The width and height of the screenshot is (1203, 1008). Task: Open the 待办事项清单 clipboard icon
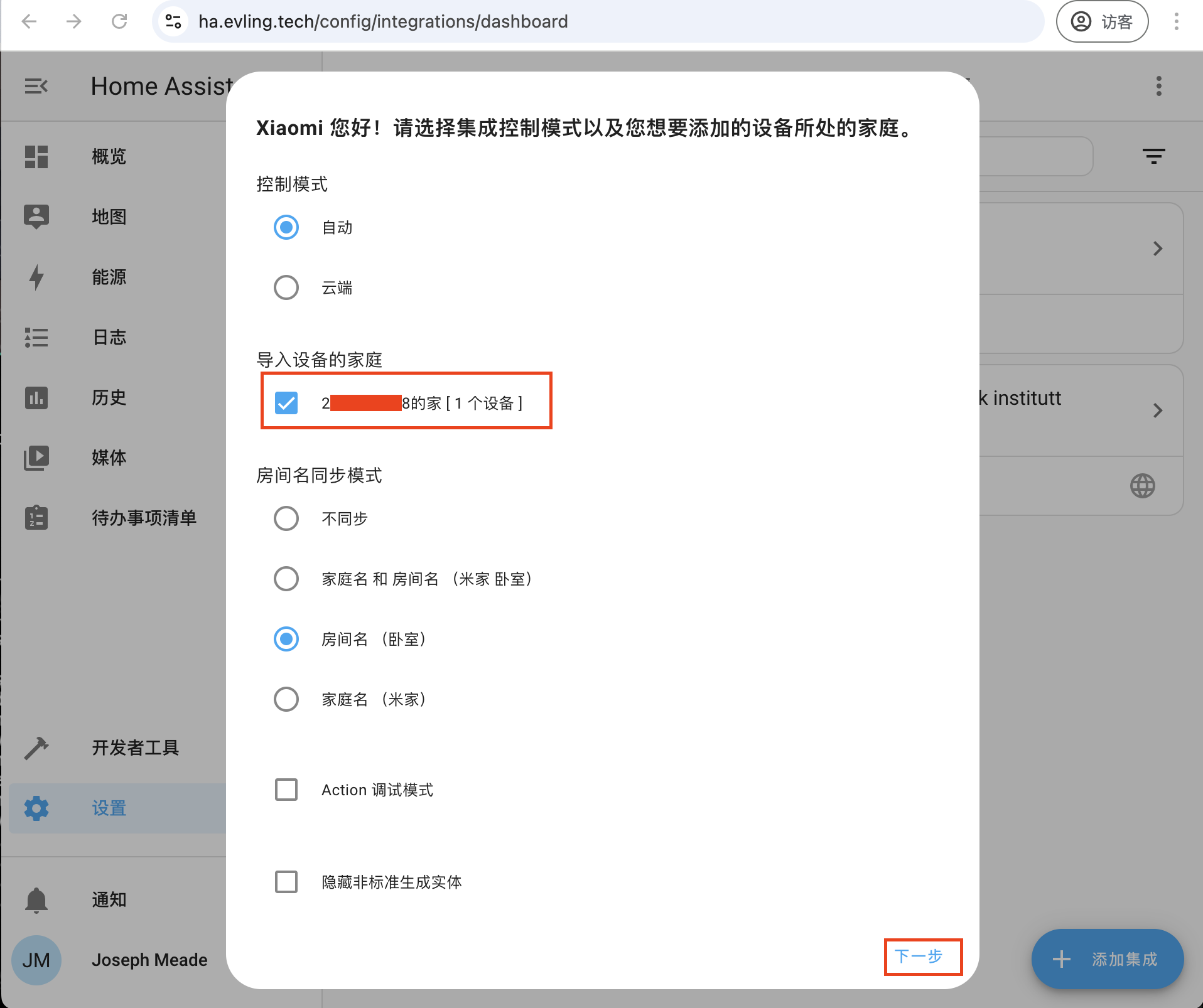(36, 518)
